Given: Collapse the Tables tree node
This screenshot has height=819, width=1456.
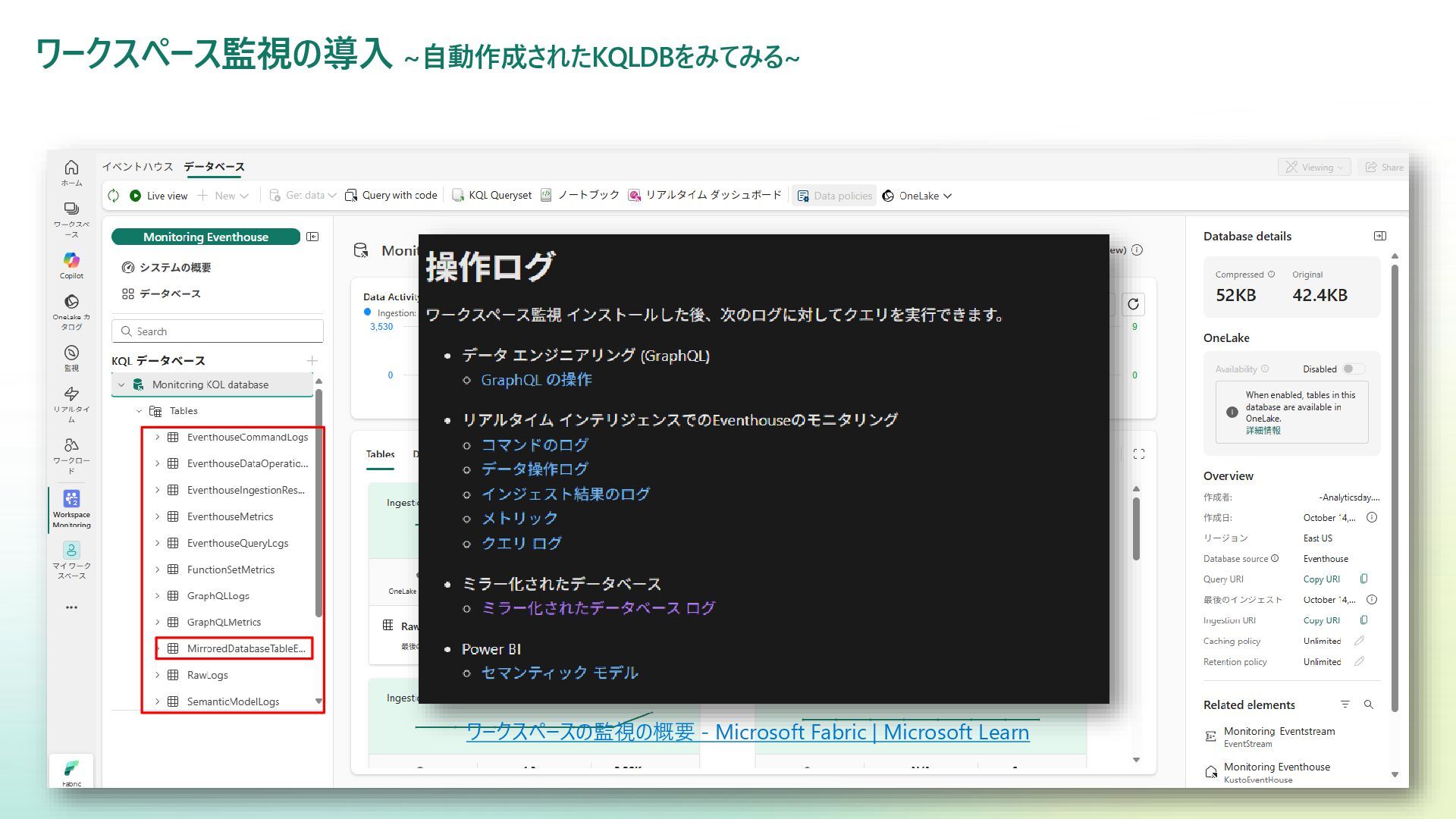Looking at the screenshot, I should [x=139, y=411].
